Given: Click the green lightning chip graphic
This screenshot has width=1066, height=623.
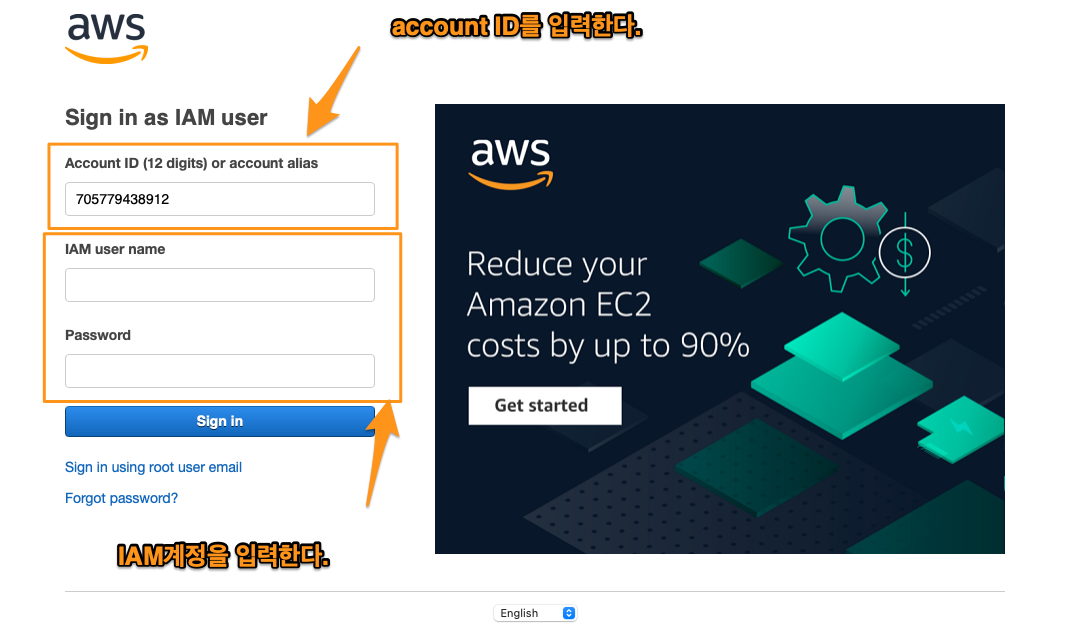Looking at the screenshot, I should tap(961, 429).
